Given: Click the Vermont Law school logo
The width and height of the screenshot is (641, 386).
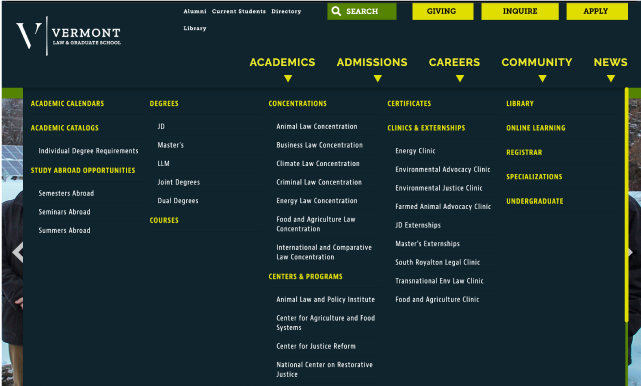Looking at the screenshot, I should click(x=68, y=36).
